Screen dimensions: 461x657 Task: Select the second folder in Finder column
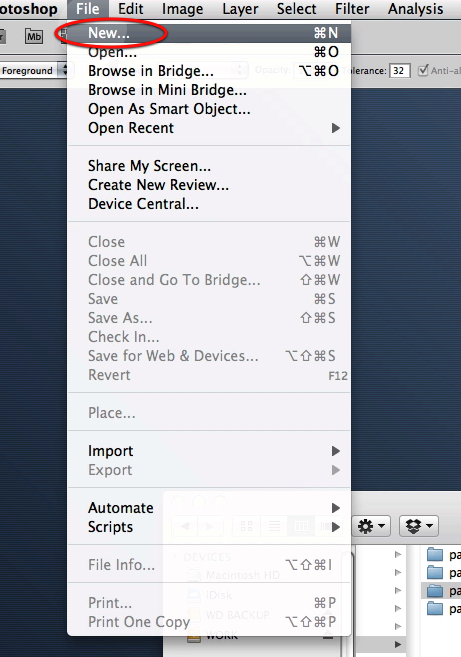(x=442, y=572)
